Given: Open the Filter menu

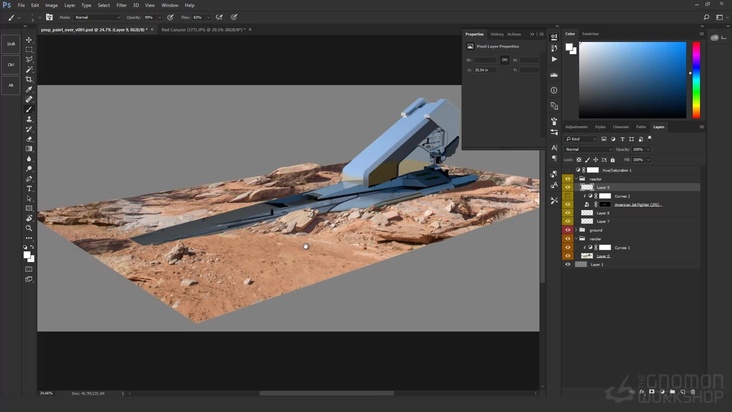Looking at the screenshot, I should point(121,5).
